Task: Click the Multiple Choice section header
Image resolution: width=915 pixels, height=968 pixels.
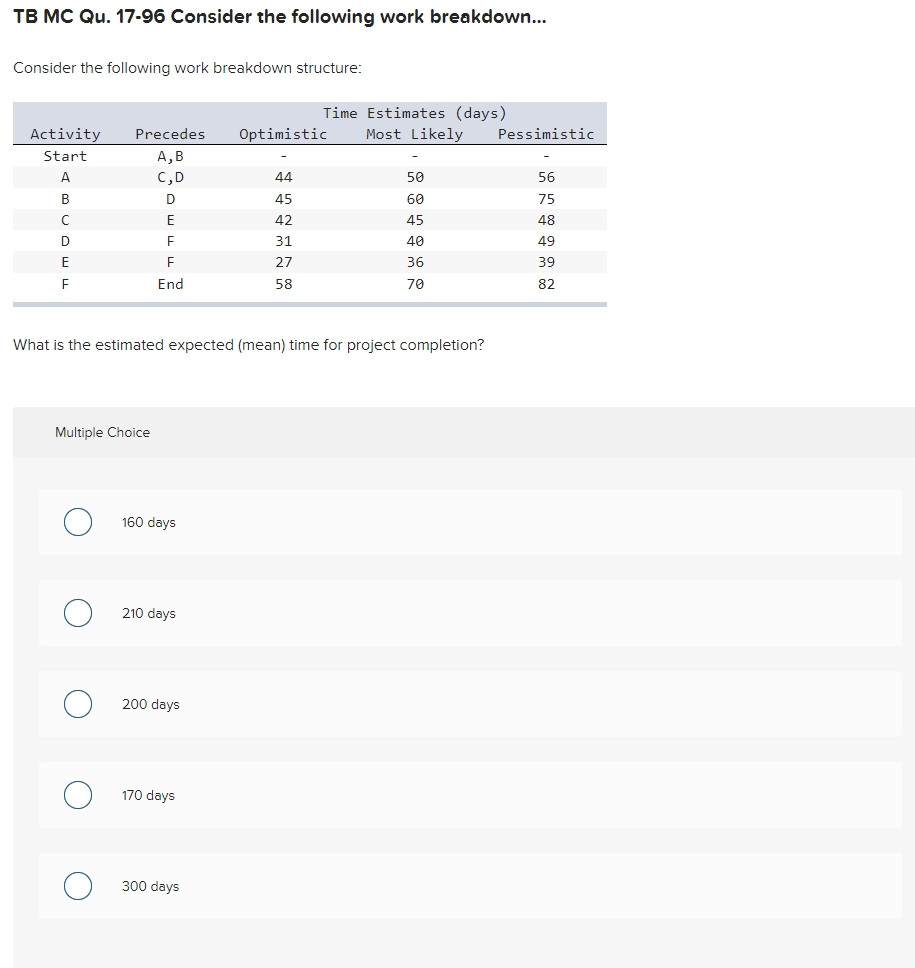Action: [102, 432]
